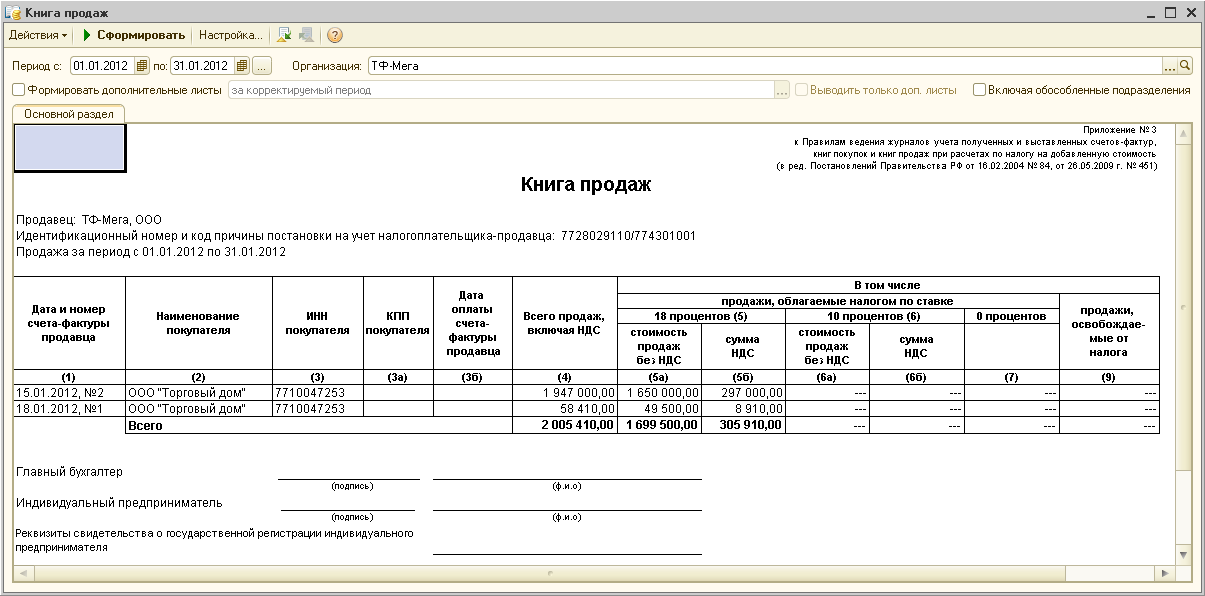Click header Всего продаж, включая НДС
This screenshot has height=596, width=1205.
pos(565,323)
